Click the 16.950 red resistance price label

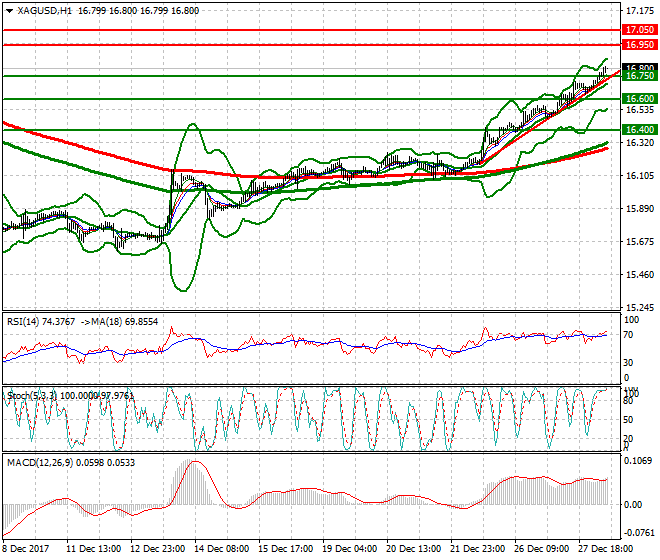(639, 45)
